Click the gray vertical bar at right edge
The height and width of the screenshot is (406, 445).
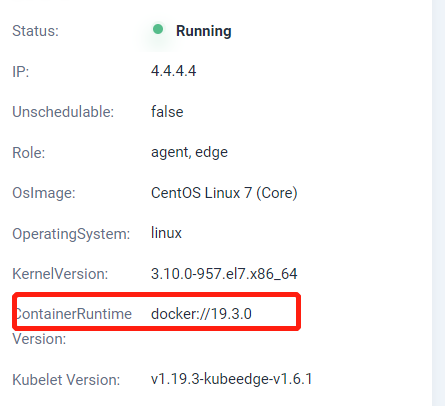coord(438,203)
